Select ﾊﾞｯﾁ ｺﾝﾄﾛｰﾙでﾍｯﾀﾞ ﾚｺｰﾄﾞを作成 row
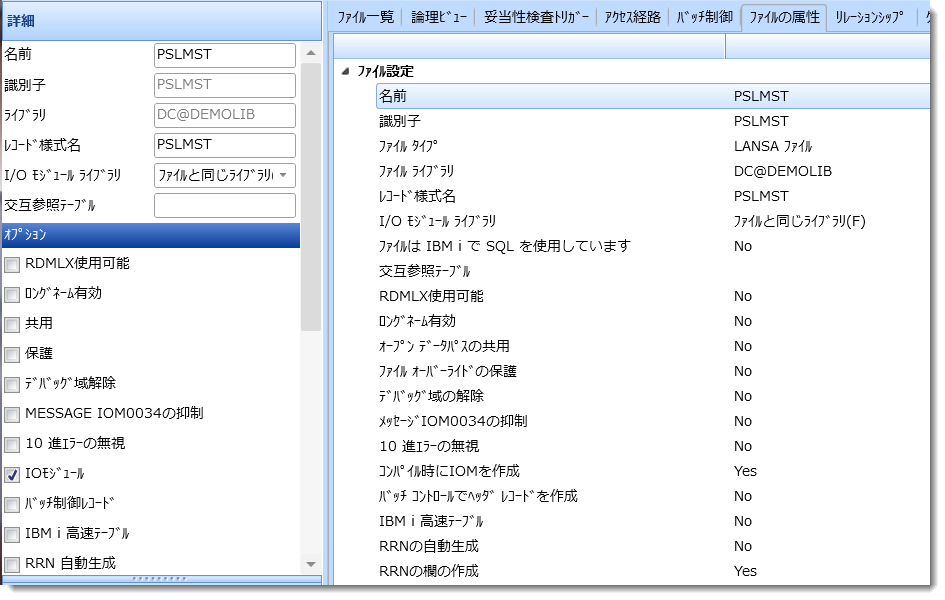945x600 pixels. 653,496
